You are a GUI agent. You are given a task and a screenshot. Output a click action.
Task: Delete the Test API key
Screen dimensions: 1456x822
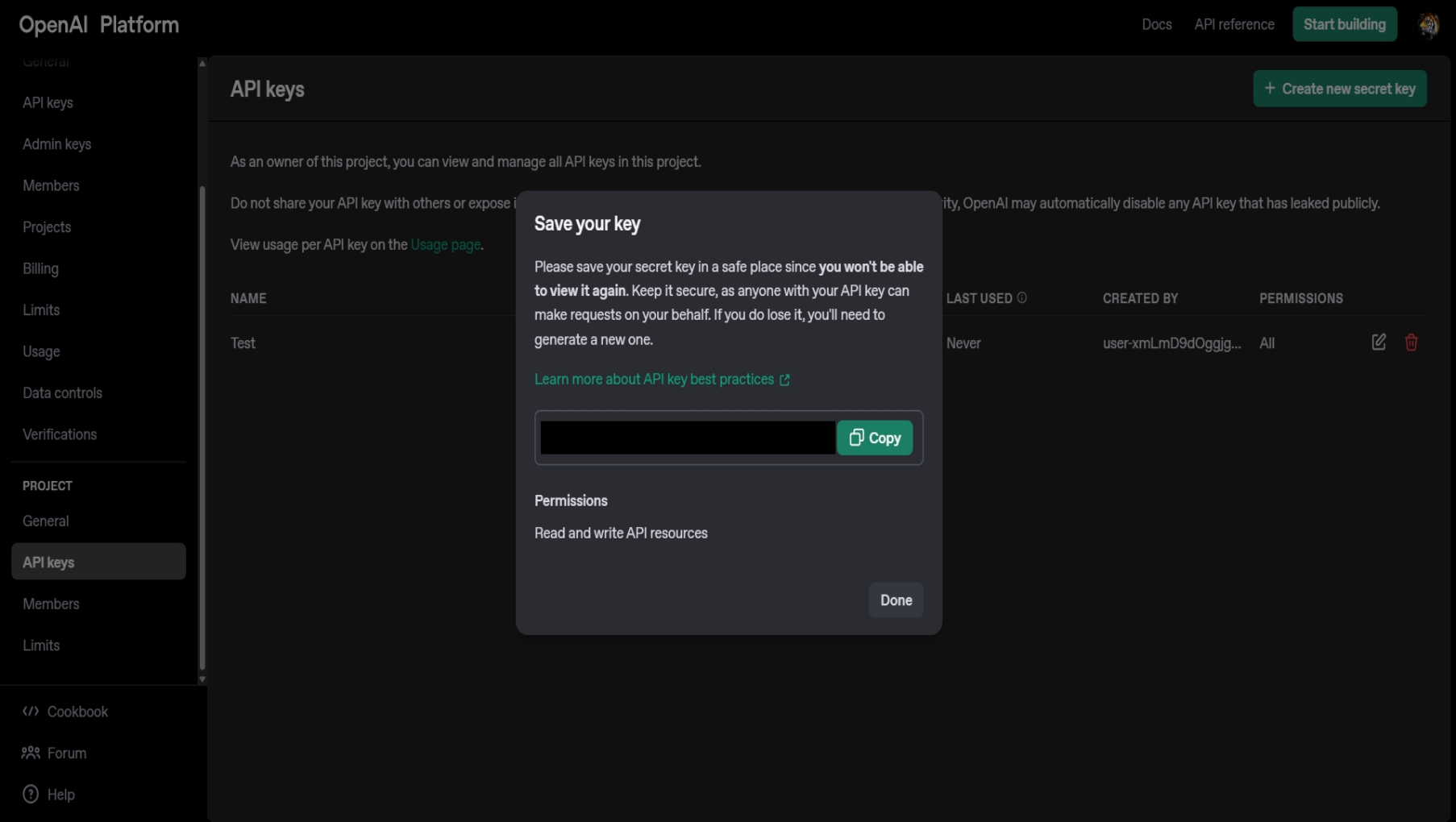pyautogui.click(x=1411, y=342)
